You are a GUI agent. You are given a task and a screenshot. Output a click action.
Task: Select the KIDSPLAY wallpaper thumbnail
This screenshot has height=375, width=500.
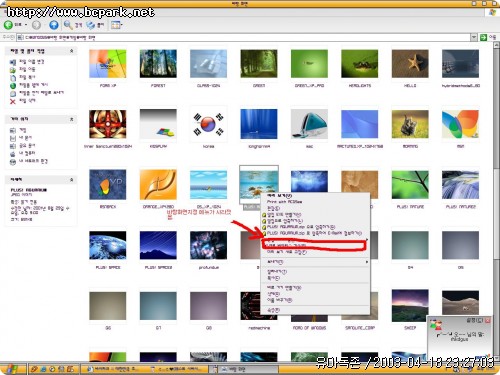[158, 124]
